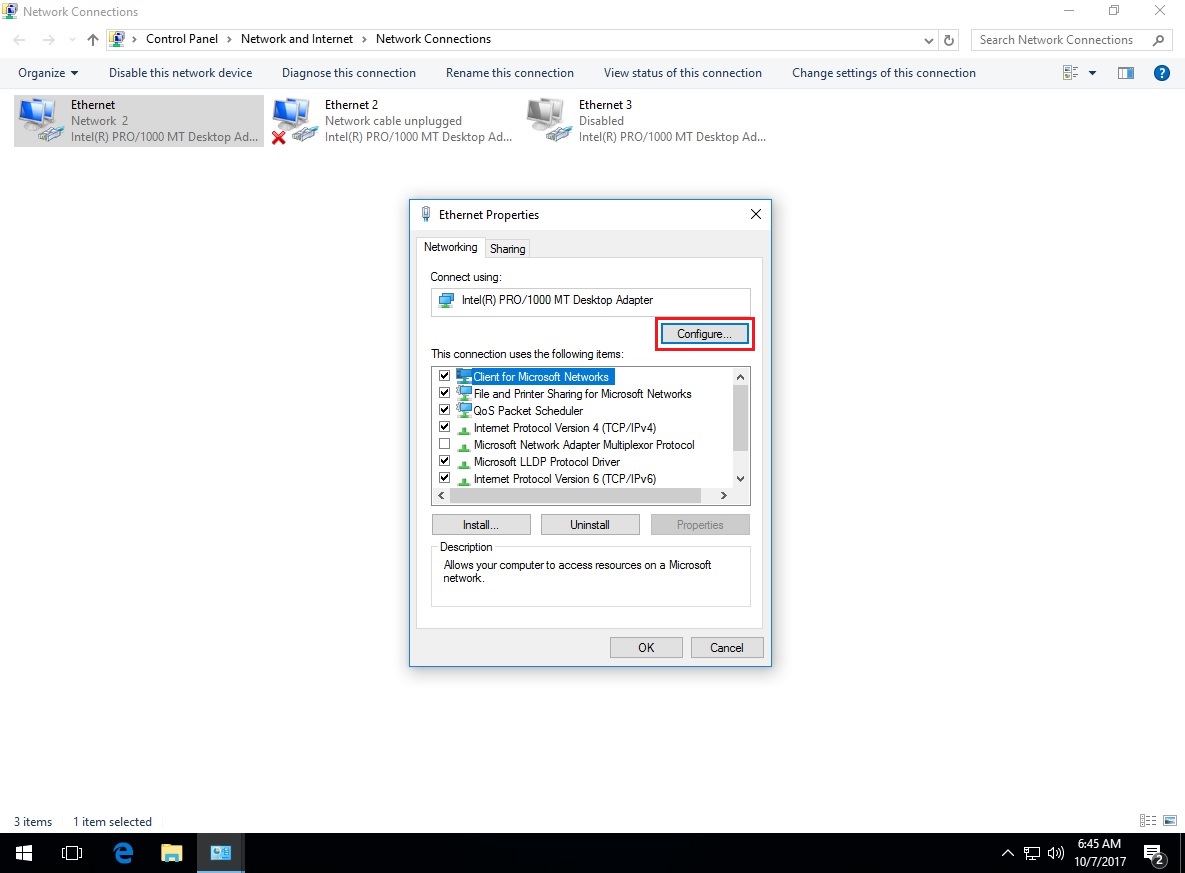Open Task View from taskbar
Viewport: 1185px width, 873px height.
click(x=72, y=853)
